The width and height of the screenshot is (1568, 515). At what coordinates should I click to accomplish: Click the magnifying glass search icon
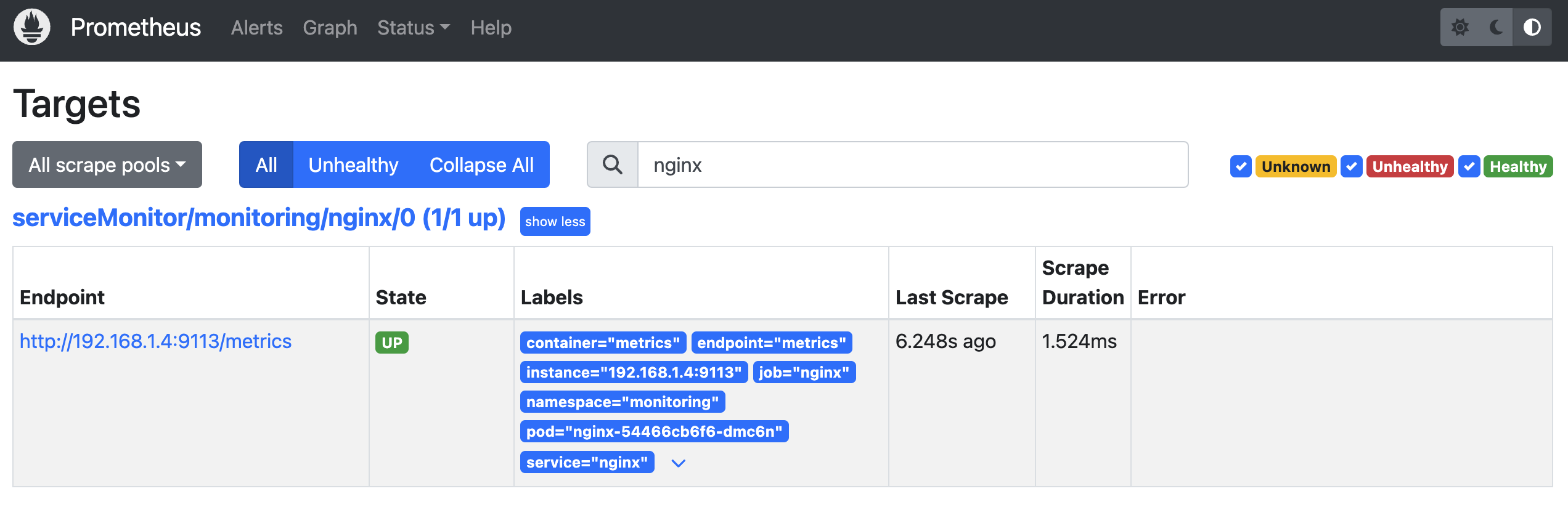pos(613,165)
